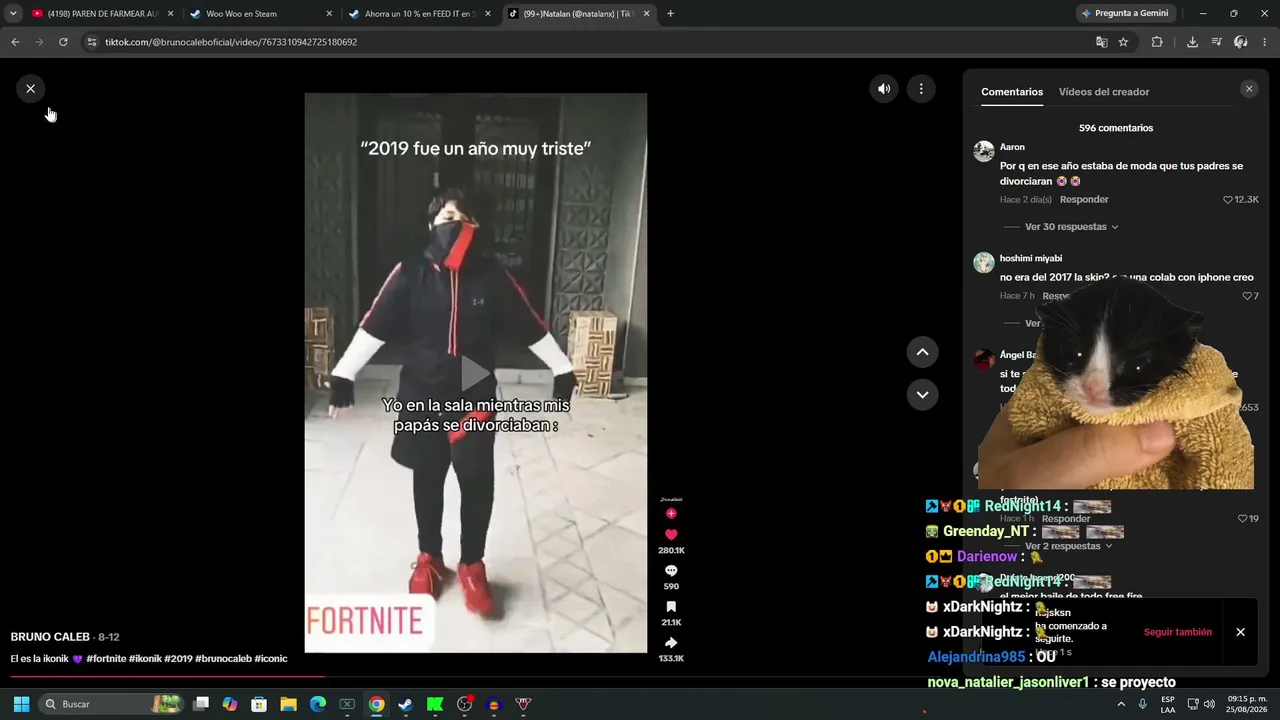The width and height of the screenshot is (1280, 720).
Task: Reply to Aaron's comment
Action: pyautogui.click(x=1084, y=200)
